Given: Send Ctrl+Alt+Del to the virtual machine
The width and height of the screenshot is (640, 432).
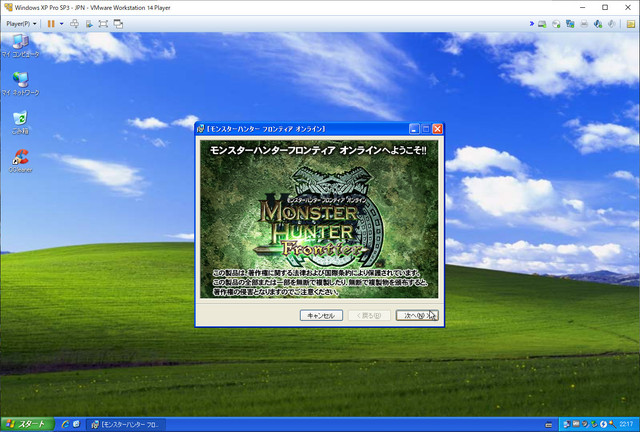Looking at the screenshot, I should click(74, 24).
